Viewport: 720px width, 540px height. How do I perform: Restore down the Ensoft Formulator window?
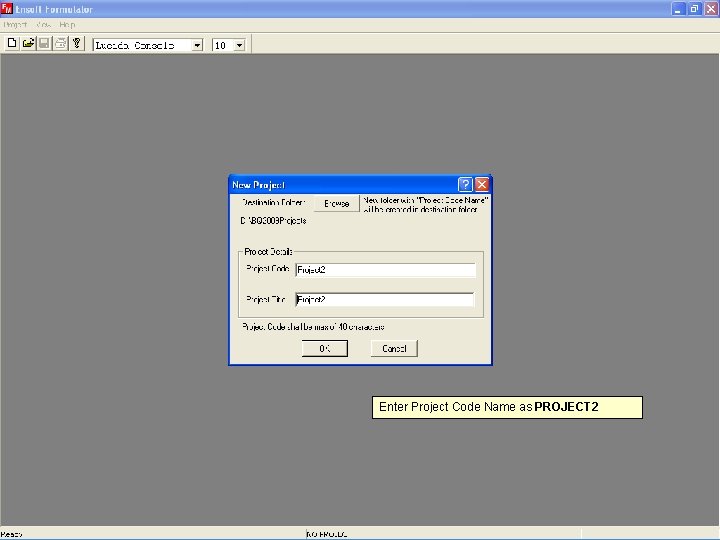point(695,9)
